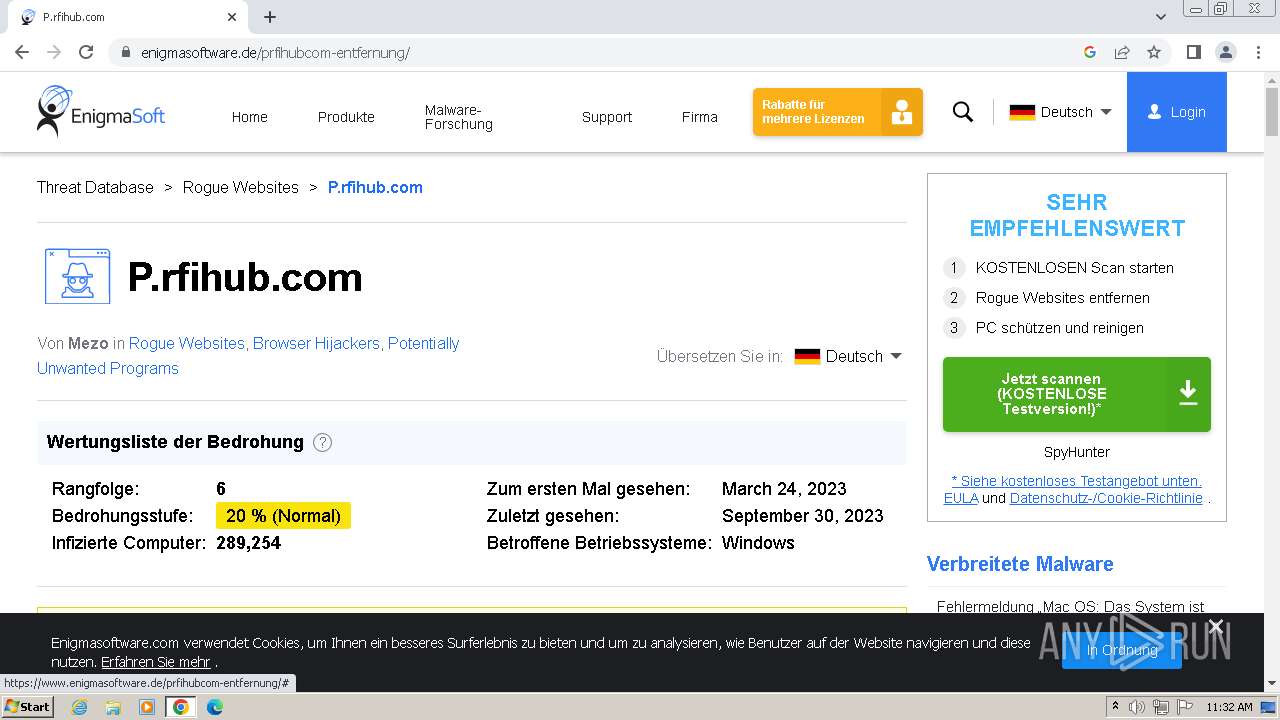
Task: Click Jetzt scannen green button
Action: pyautogui.click(x=1077, y=394)
